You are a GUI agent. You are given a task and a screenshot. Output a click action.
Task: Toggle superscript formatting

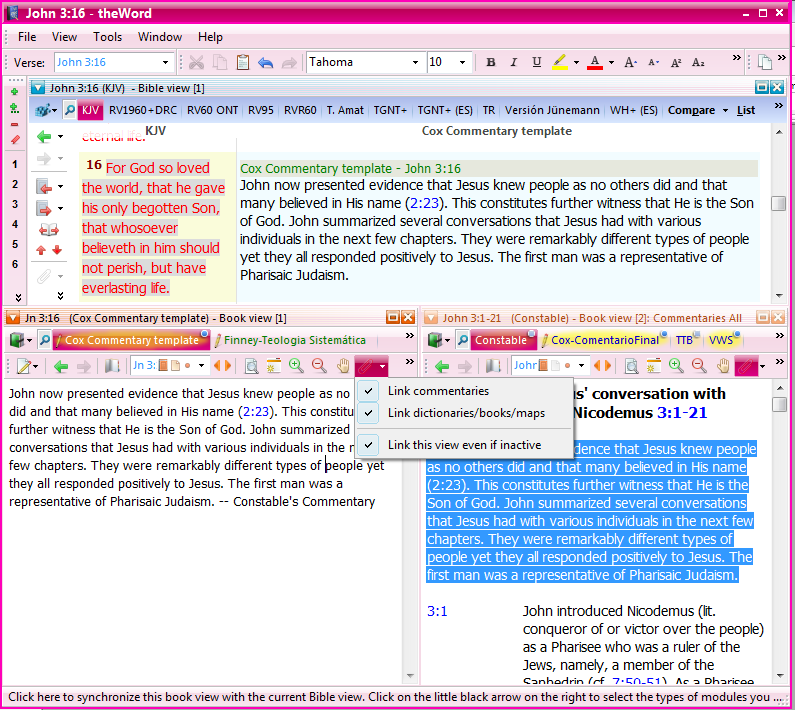pos(675,62)
